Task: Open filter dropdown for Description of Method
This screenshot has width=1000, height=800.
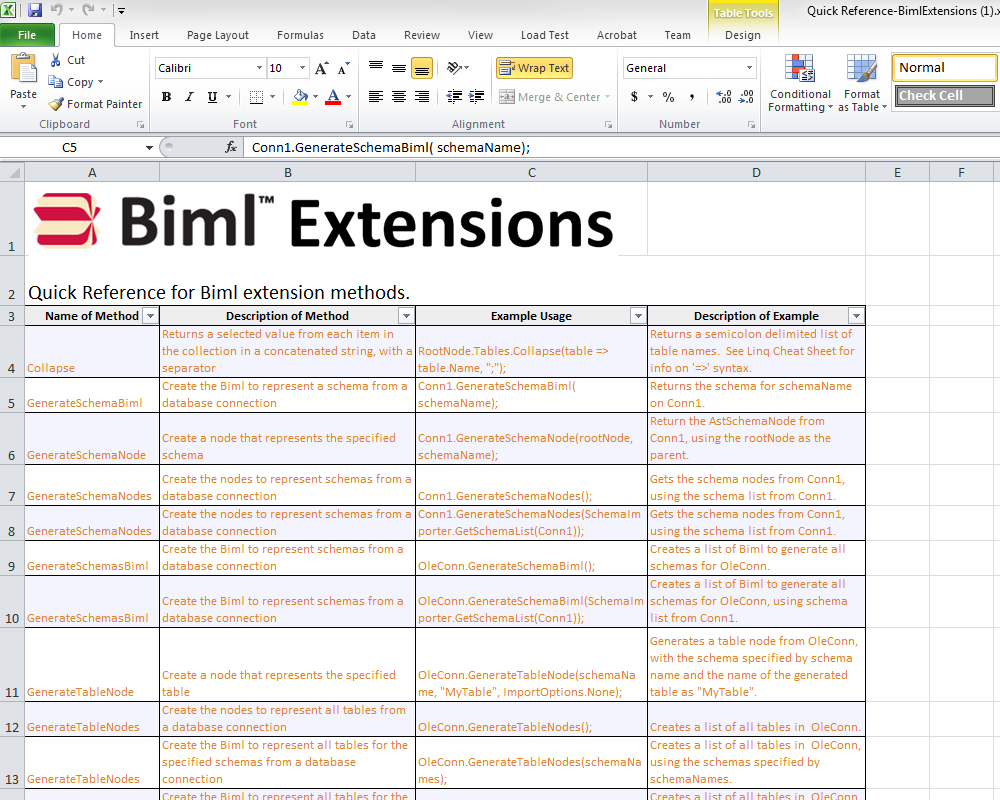Action: (406, 316)
